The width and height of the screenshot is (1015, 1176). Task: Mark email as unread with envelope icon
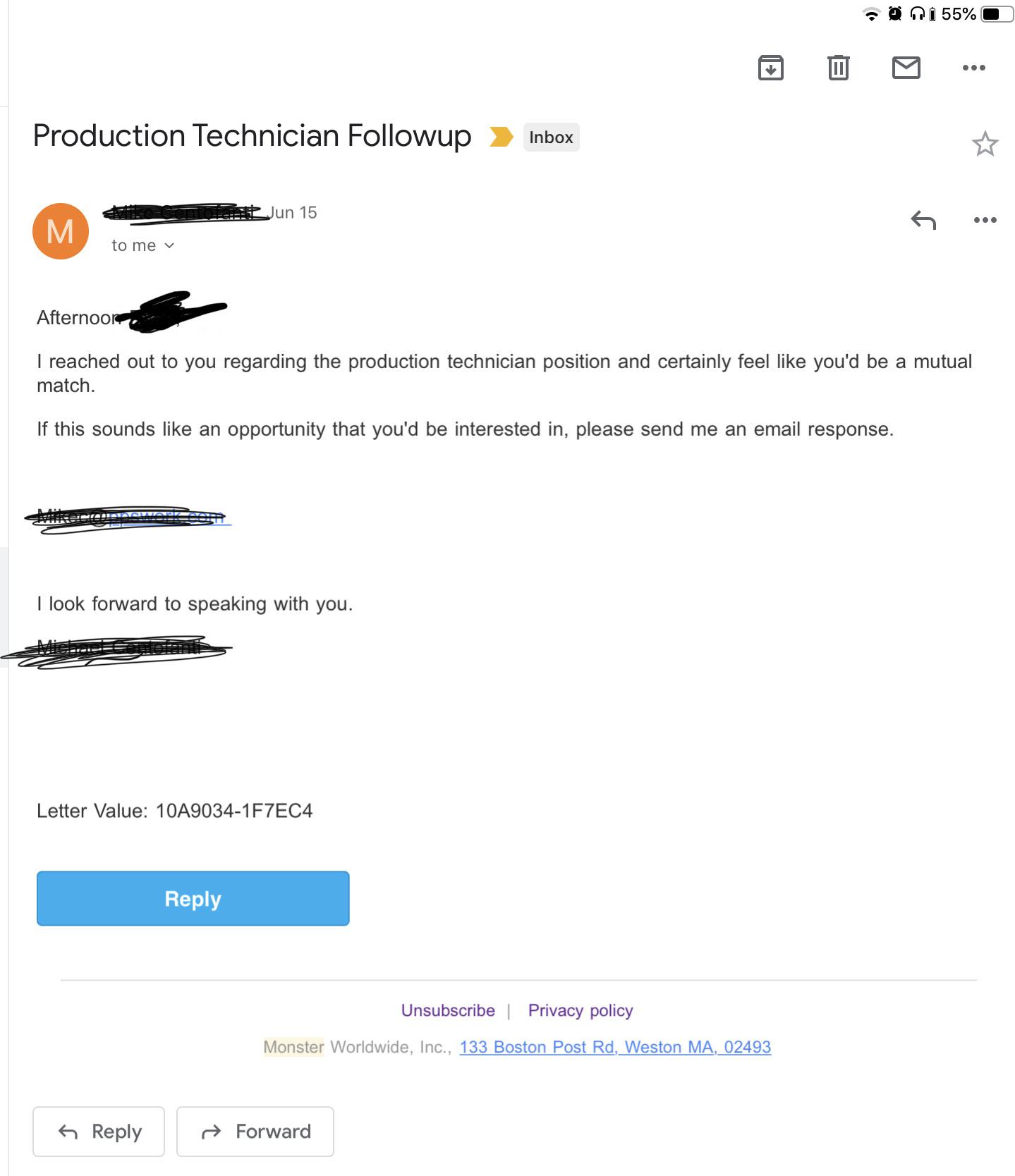pyautogui.click(x=906, y=68)
